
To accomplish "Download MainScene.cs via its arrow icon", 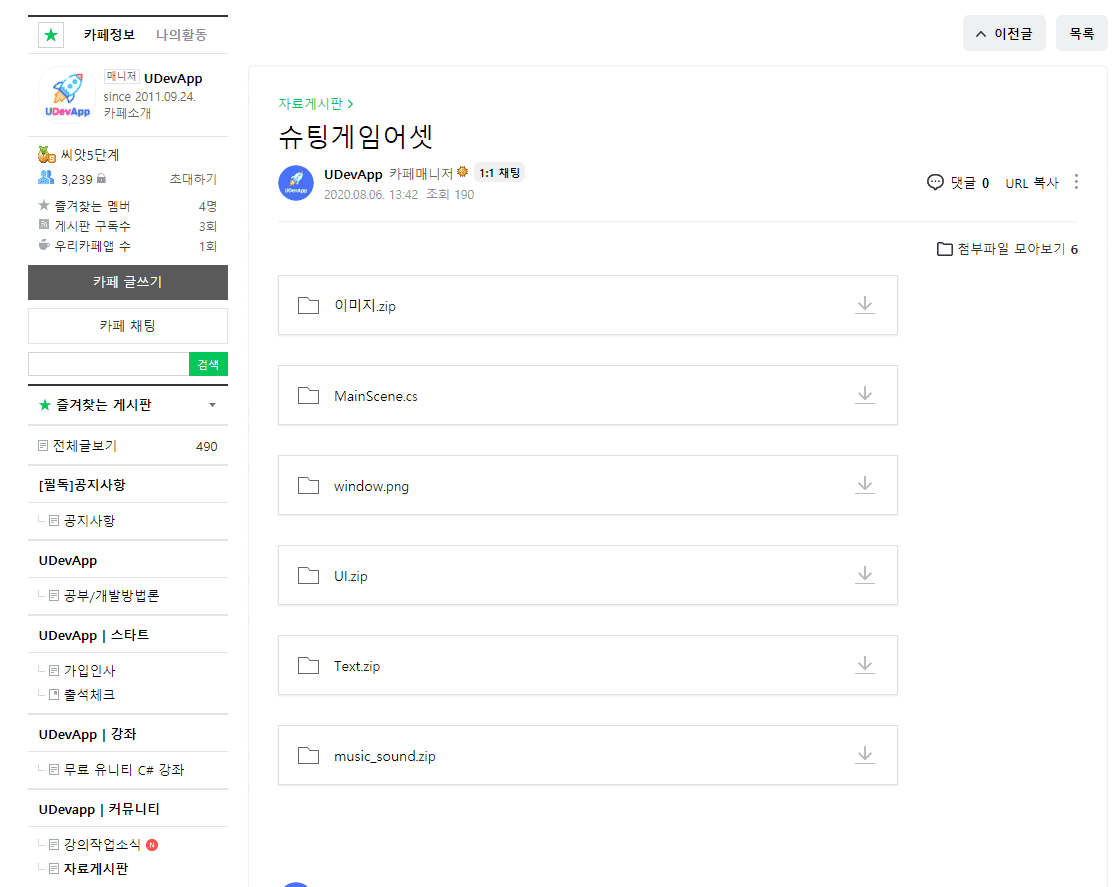I will [865, 395].
